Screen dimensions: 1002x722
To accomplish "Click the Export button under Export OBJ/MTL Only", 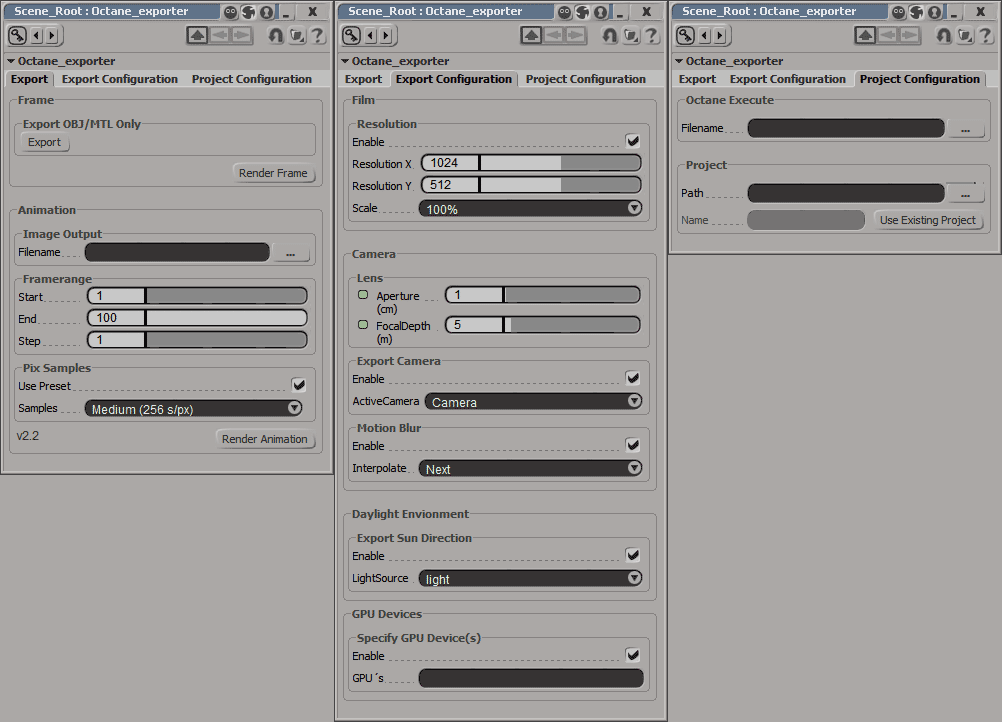I will pos(44,142).
